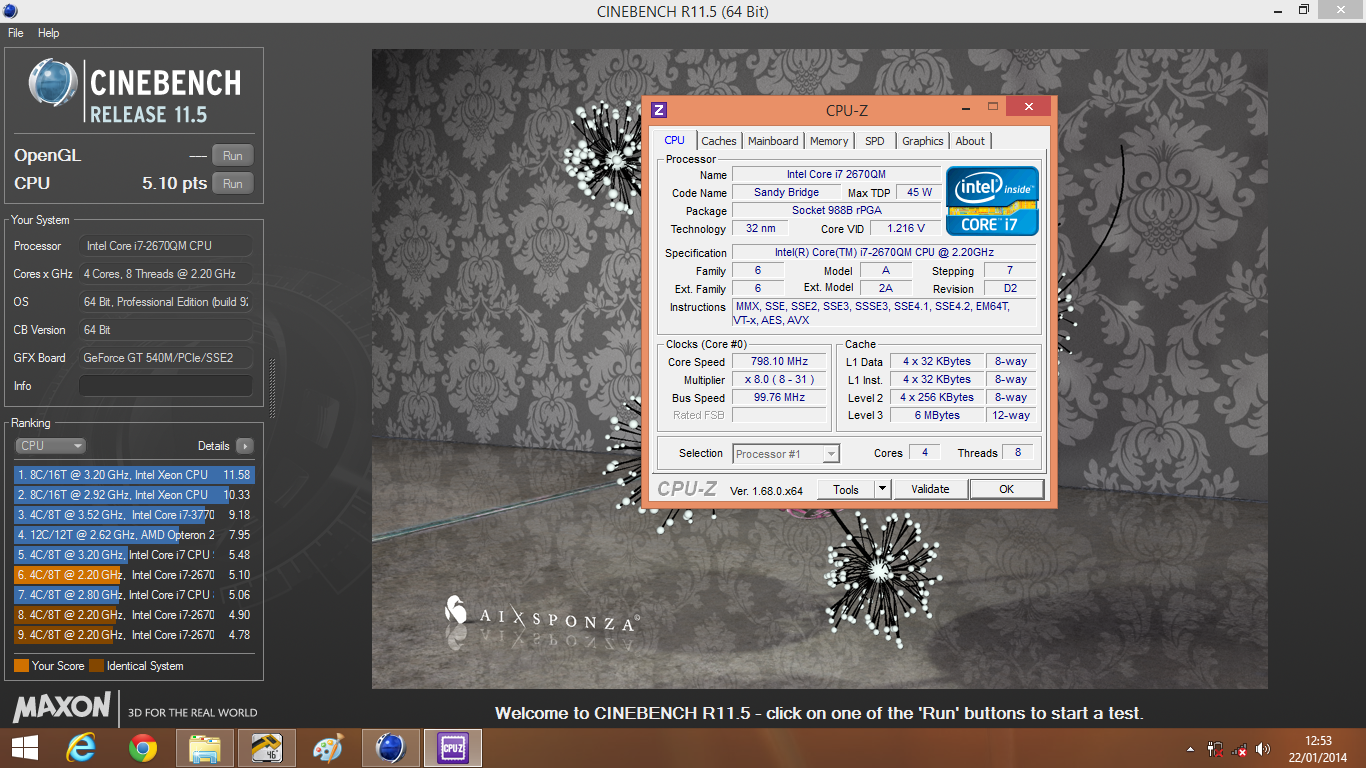Click OK in CPU-Z

pyautogui.click(x=1006, y=489)
